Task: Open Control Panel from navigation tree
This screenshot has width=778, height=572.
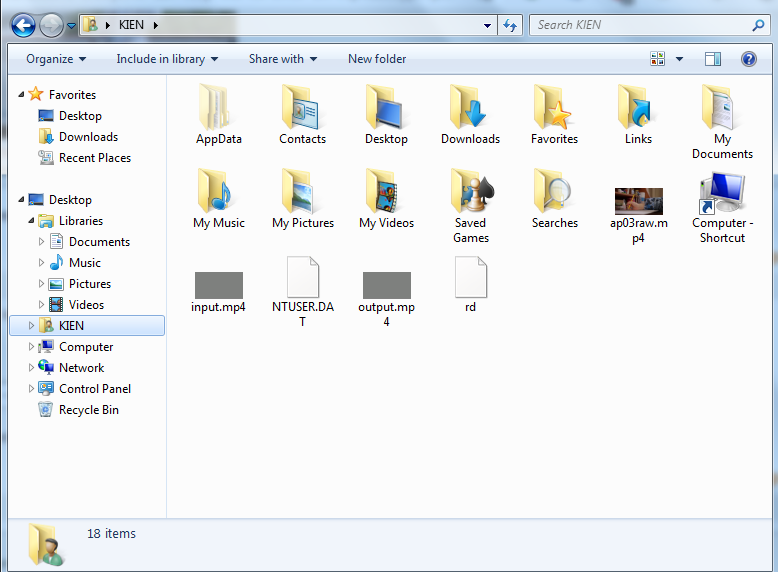Action: [x=84, y=388]
